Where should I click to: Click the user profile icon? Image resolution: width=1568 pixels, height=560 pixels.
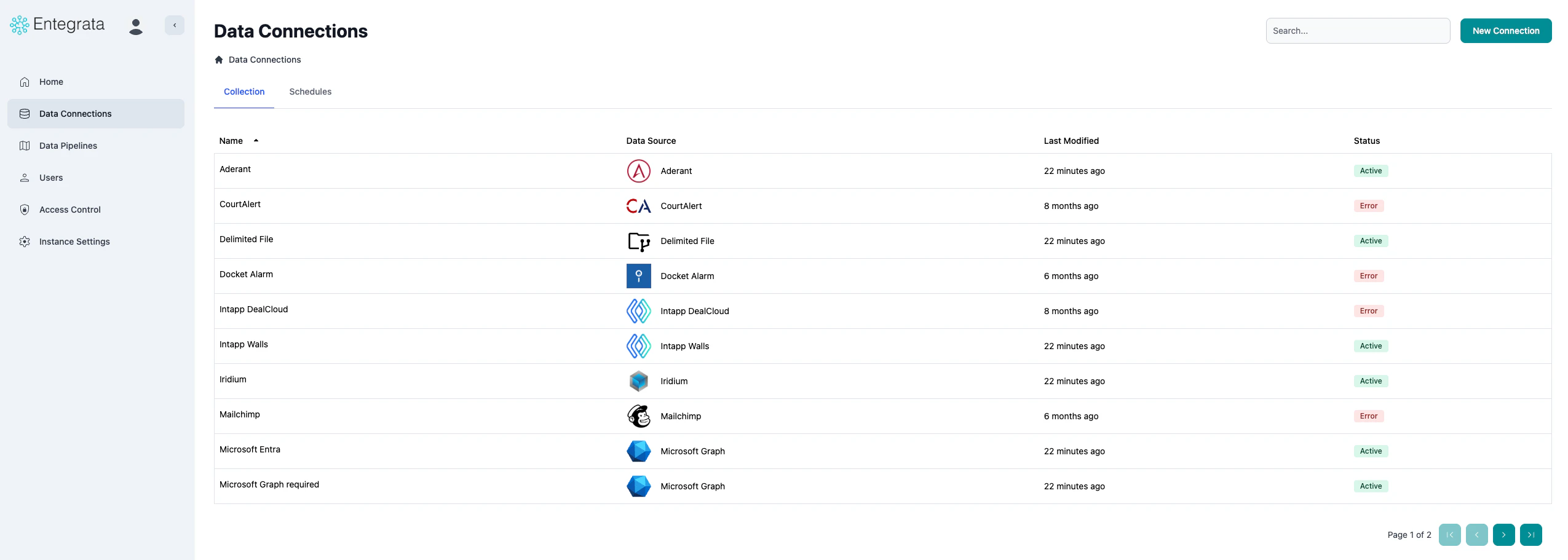coord(135,26)
